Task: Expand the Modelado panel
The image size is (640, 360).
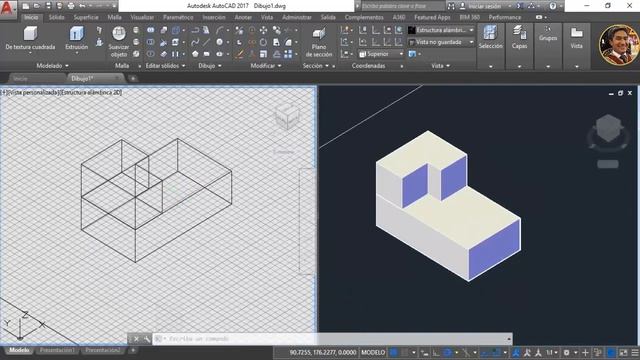Action: click(53, 66)
